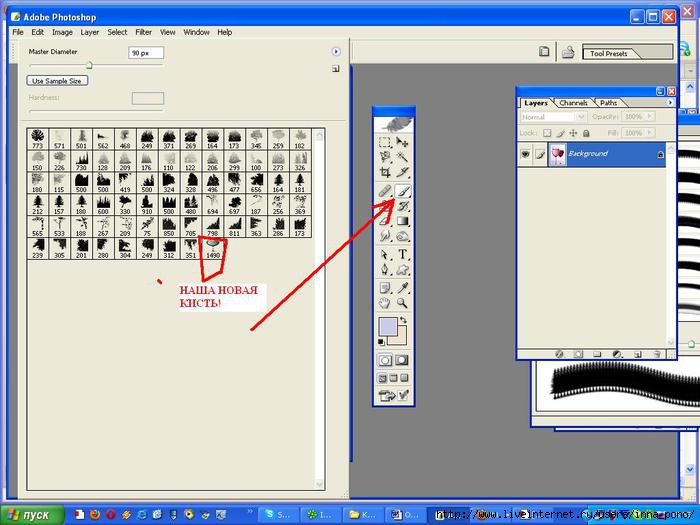700x525 pixels.
Task: Select the Magic Wand tool
Action: (402, 157)
